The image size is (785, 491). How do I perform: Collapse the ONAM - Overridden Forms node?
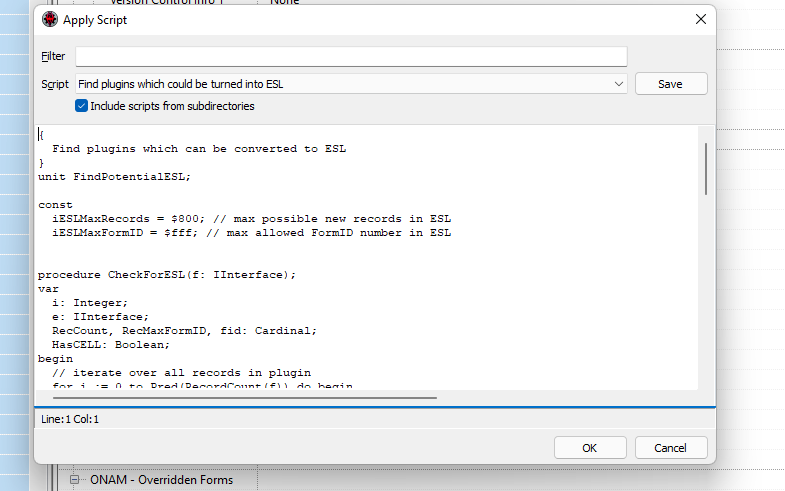click(74, 479)
